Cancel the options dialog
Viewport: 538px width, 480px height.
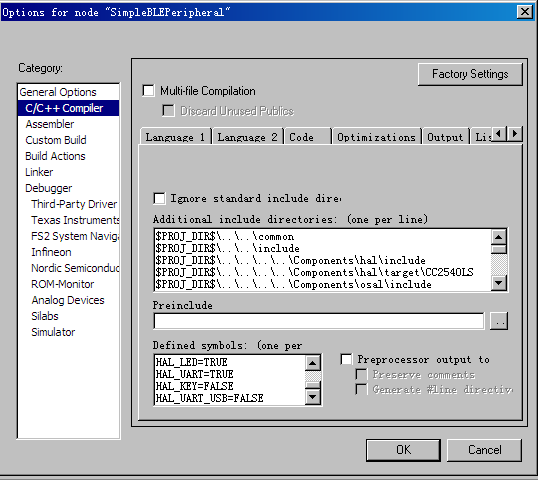coord(484,450)
